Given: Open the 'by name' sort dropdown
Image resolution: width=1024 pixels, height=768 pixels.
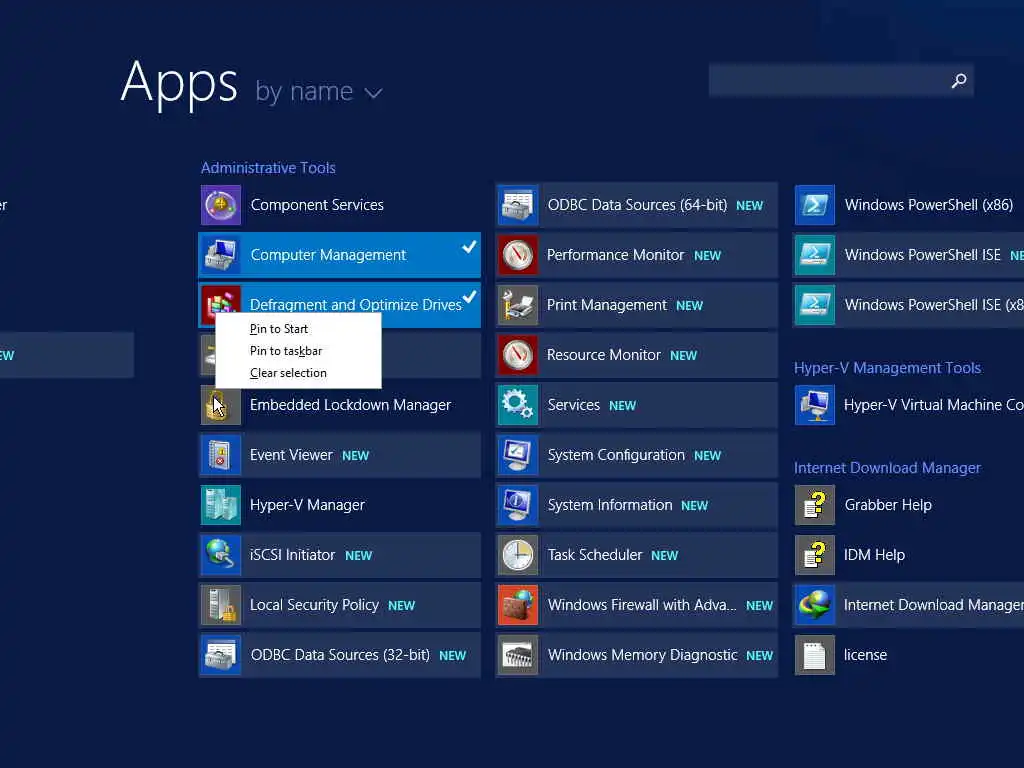Looking at the screenshot, I should 318,91.
